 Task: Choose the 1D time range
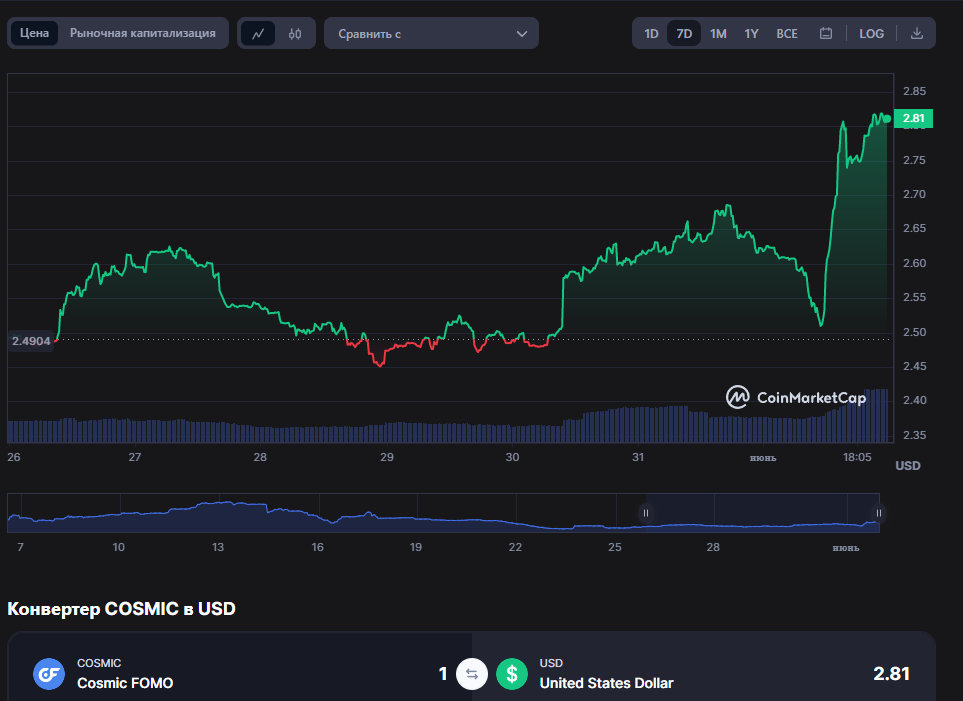651,34
